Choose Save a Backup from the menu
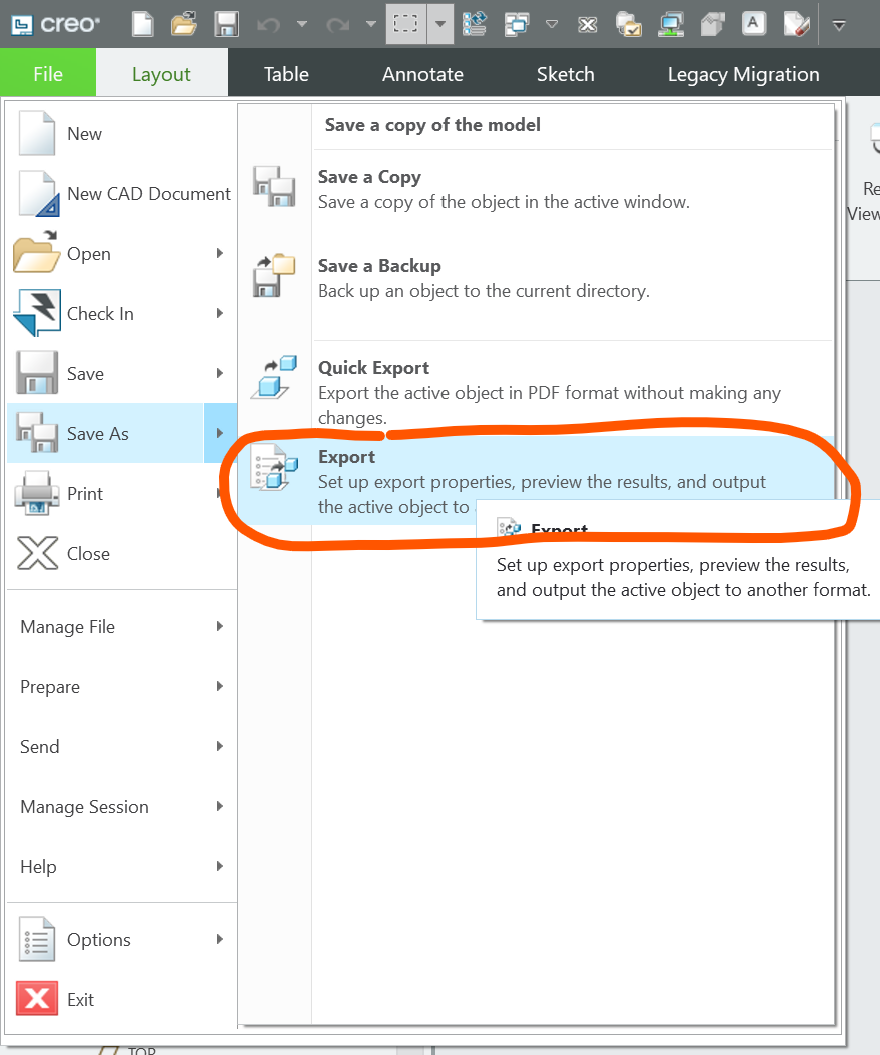The height and width of the screenshot is (1055, 880). point(379,266)
